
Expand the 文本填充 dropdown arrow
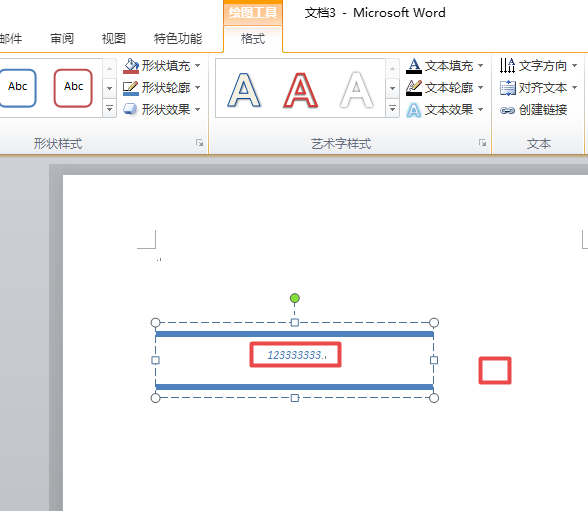point(480,66)
